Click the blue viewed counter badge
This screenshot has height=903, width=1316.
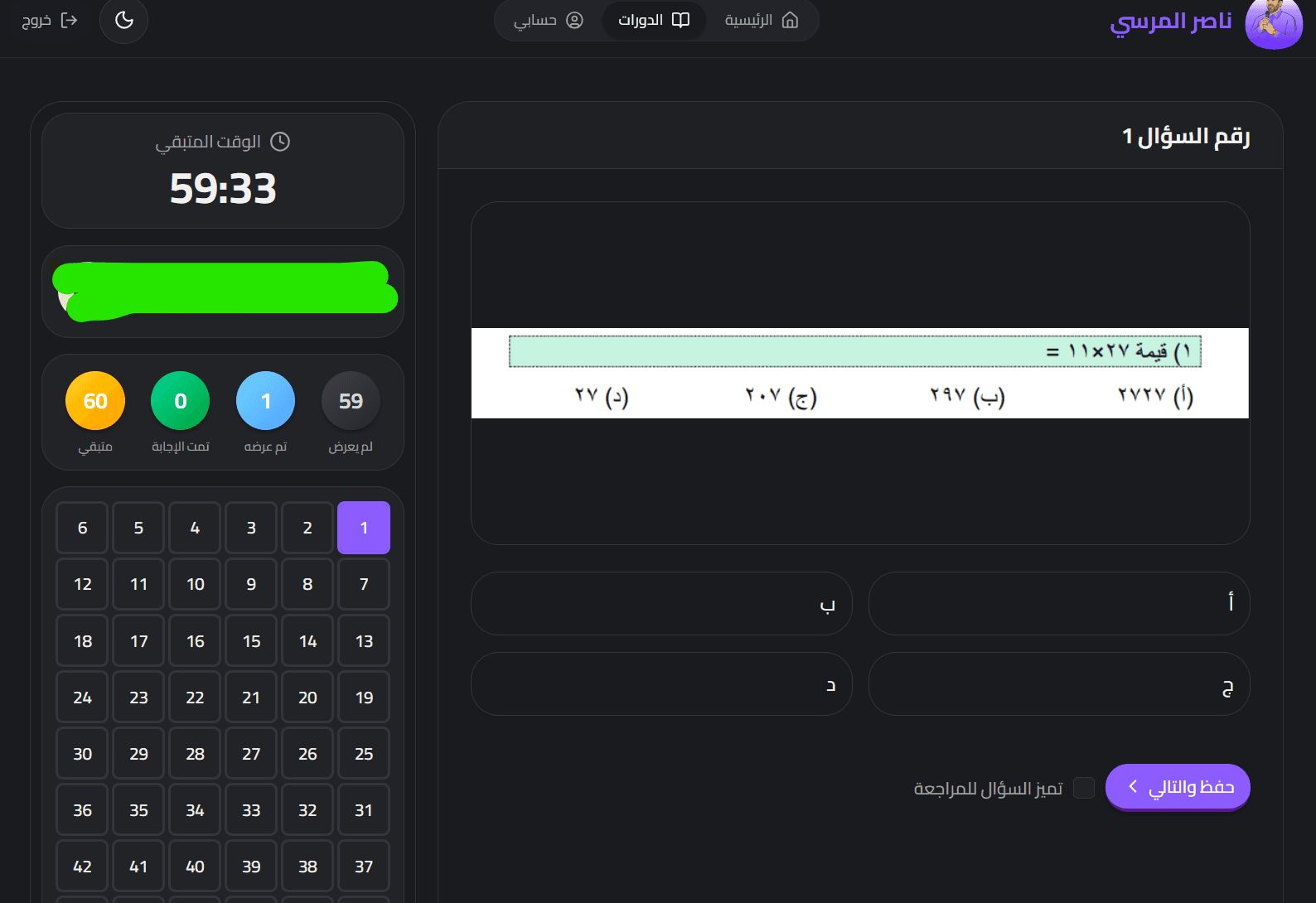coord(265,401)
